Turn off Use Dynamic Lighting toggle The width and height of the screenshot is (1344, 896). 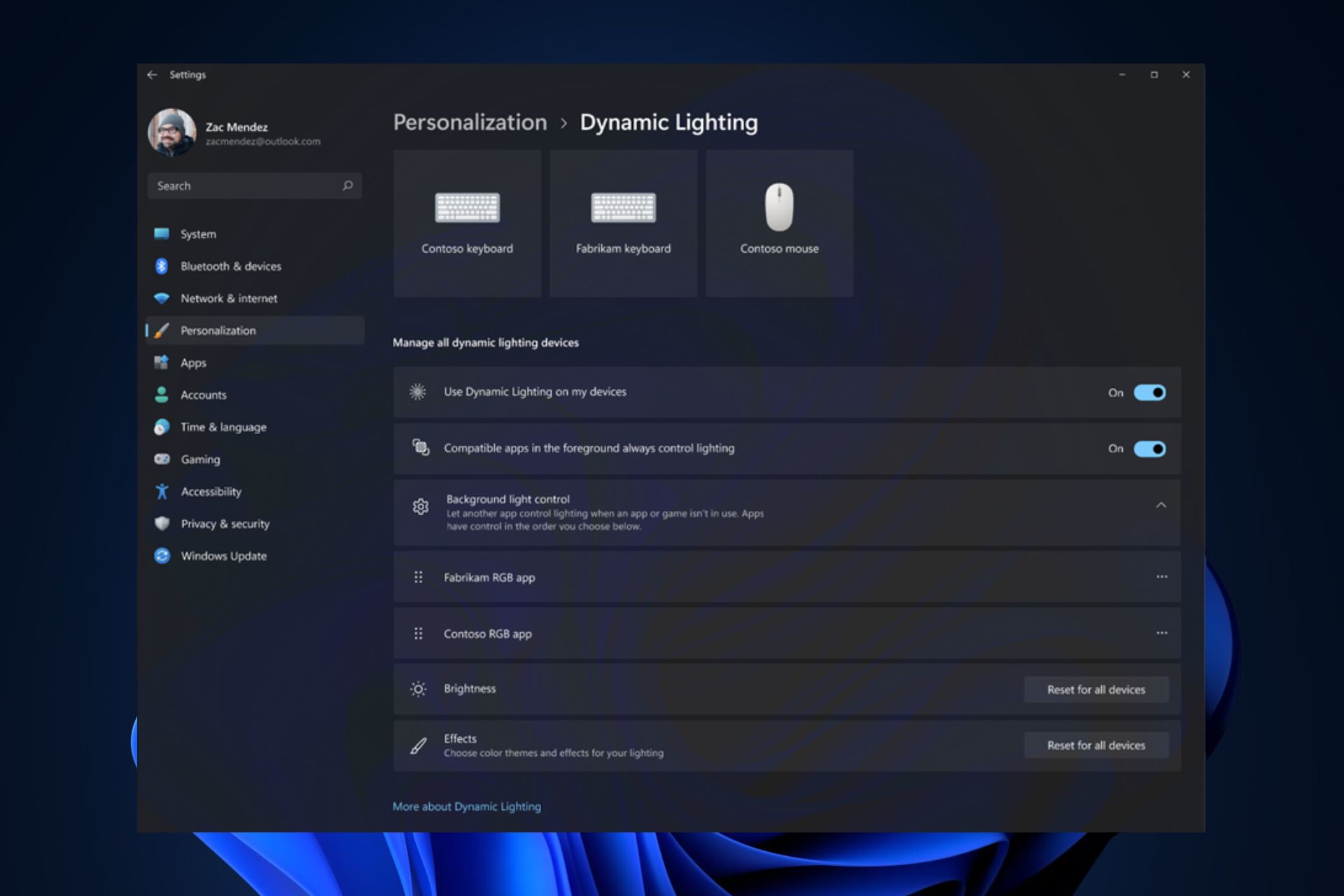pyautogui.click(x=1149, y=393)
